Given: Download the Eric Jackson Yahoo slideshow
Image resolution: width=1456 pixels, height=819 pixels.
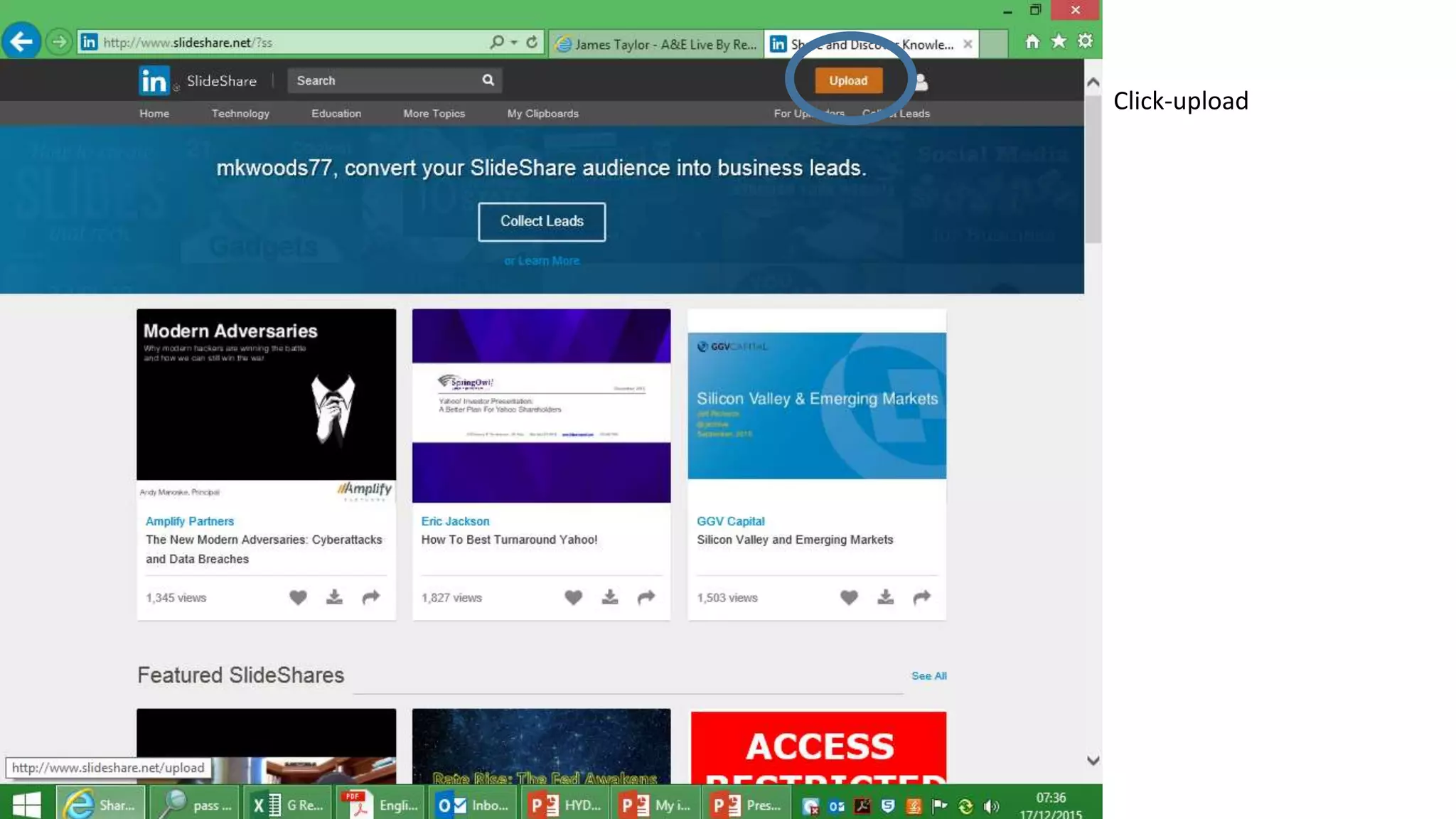Looking at the screenshot, I should (x=609, y=597).
